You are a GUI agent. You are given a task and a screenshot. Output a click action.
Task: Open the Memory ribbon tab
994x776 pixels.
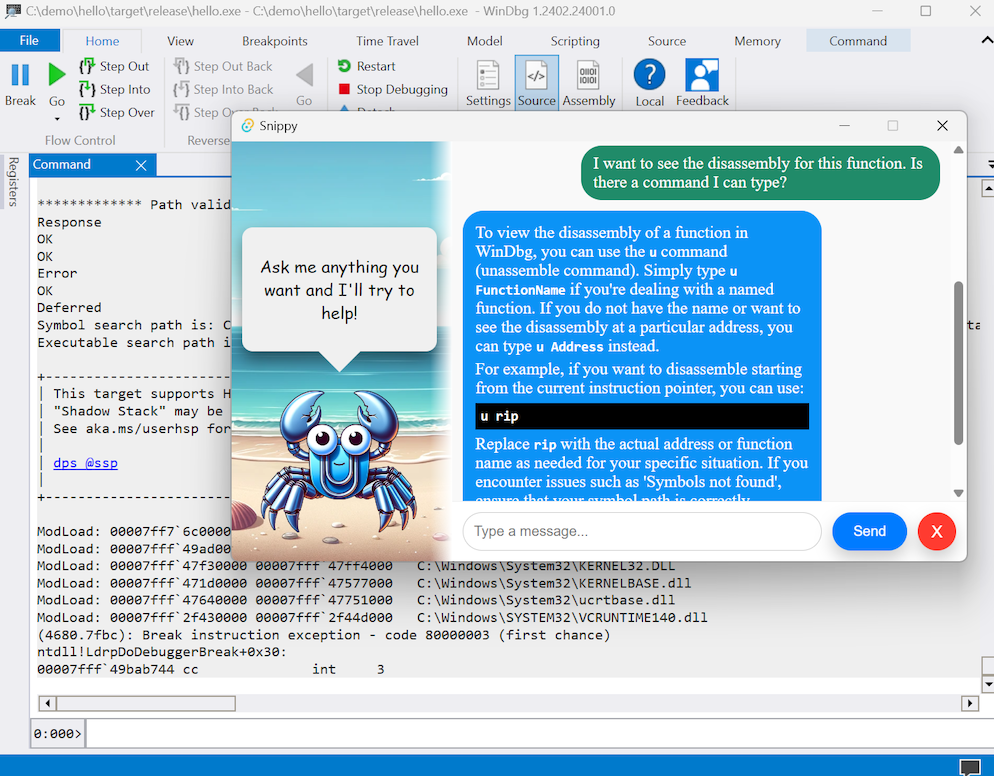point(757,41)
